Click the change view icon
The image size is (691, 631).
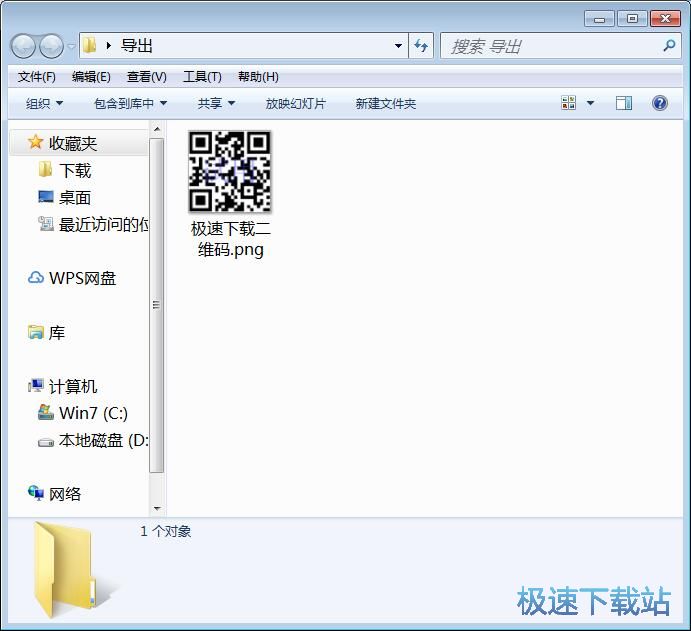(x=568, y=103)
